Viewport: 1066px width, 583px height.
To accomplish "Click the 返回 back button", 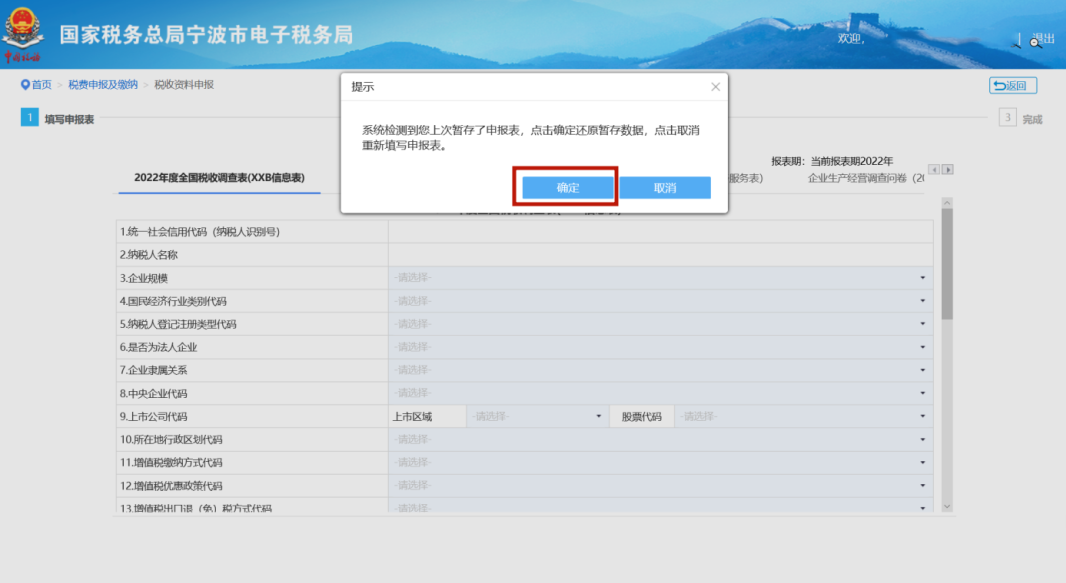I will pyautogui.click(x=1013, y=86).
